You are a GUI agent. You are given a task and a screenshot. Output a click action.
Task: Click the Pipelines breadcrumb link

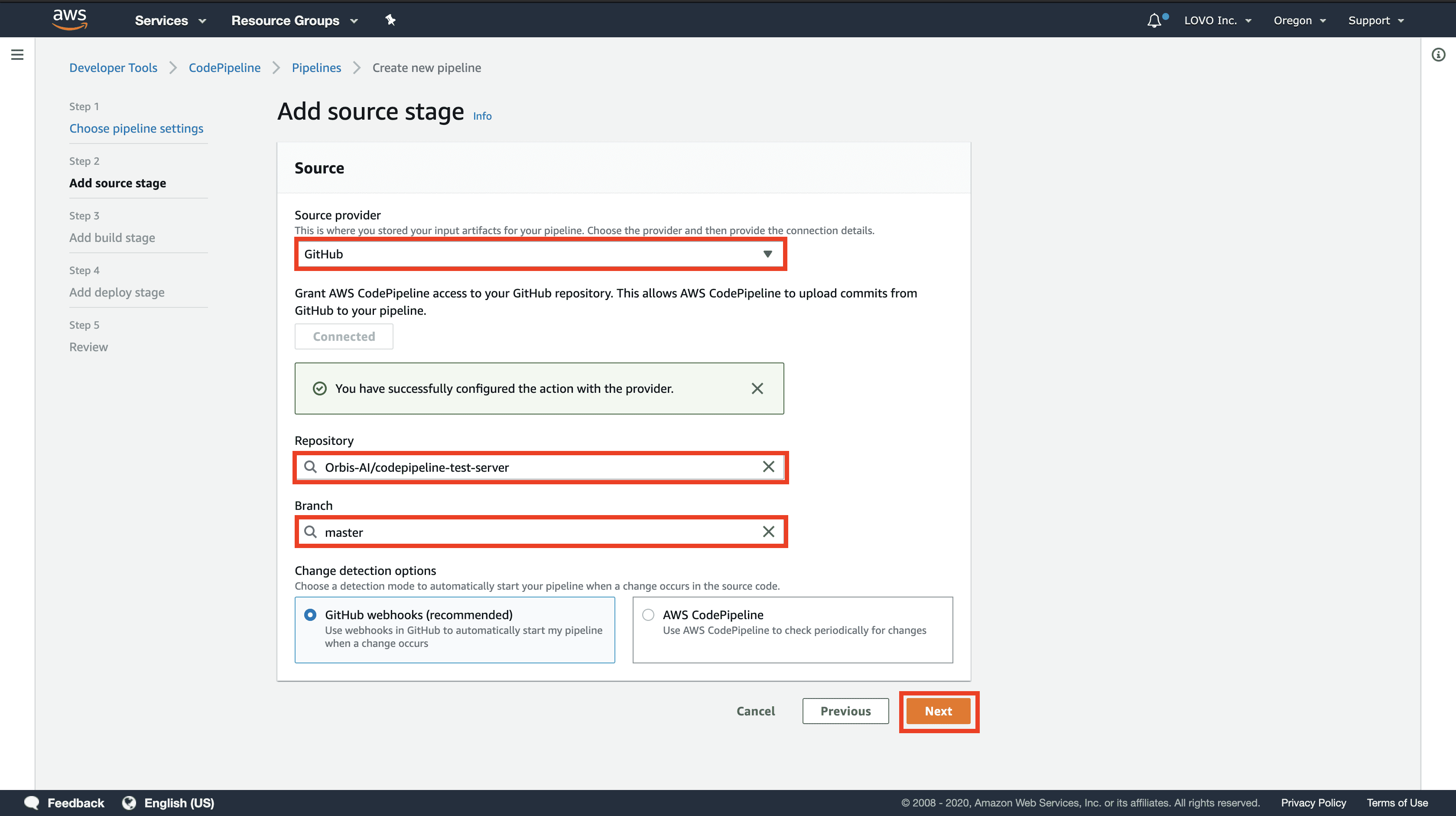[x=316, y=67]
